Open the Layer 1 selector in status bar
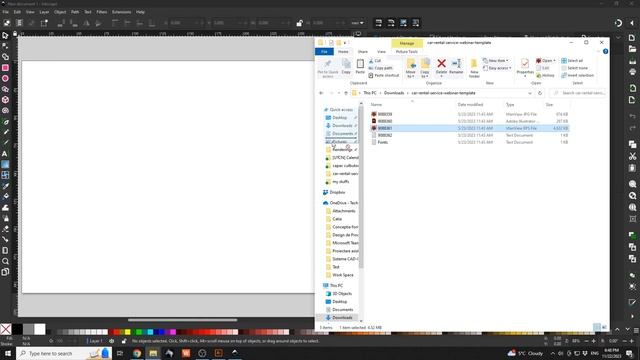This screenshot has height=360, width=640. click(96, 341)
